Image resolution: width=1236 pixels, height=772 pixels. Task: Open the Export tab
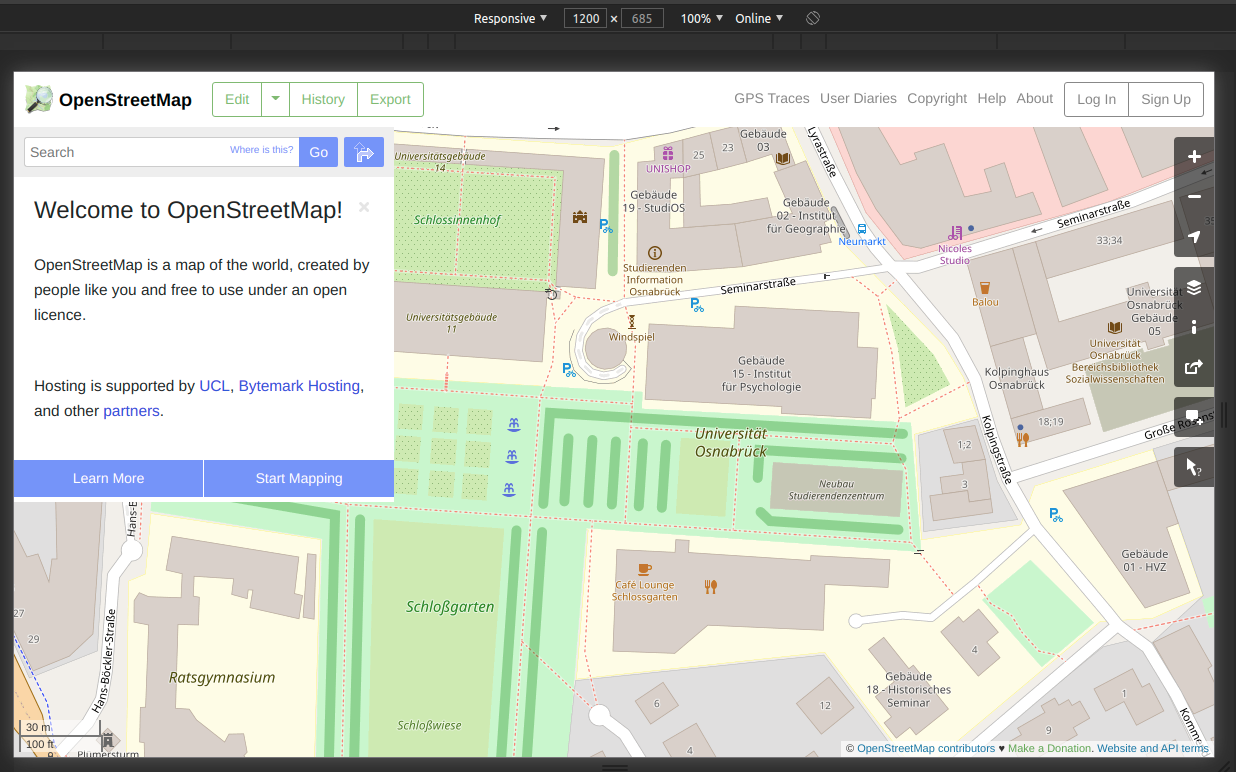coord(390,99)
